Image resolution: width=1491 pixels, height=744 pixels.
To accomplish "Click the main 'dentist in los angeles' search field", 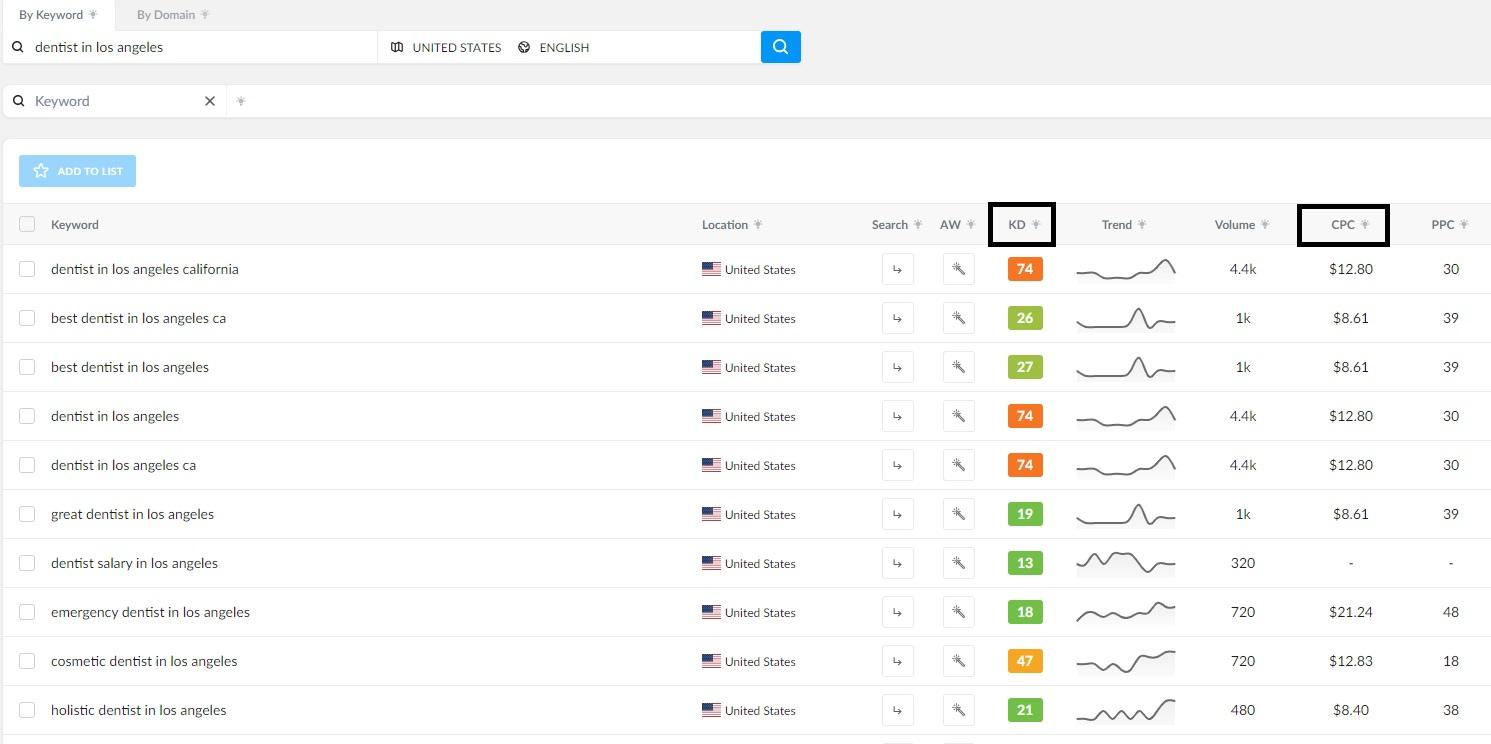I will pyautogui.click(x=190, y=47).
